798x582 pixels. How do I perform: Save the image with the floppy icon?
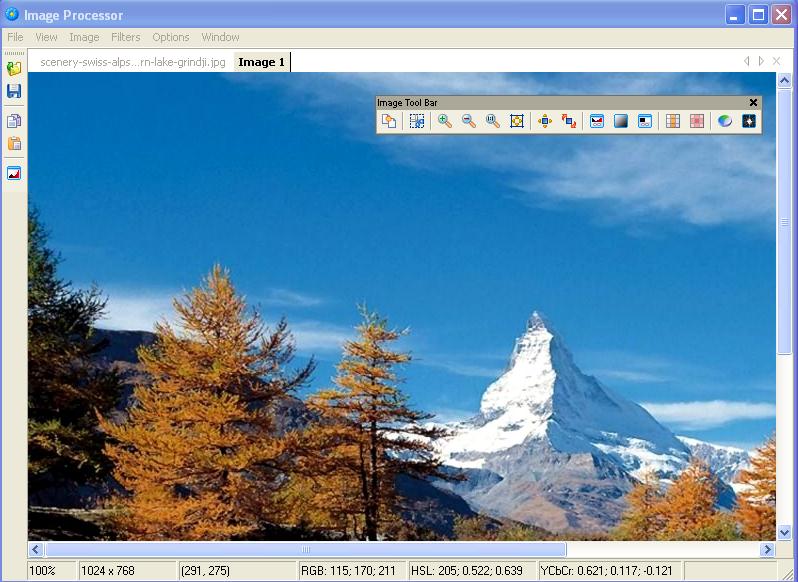pos(14,92)
